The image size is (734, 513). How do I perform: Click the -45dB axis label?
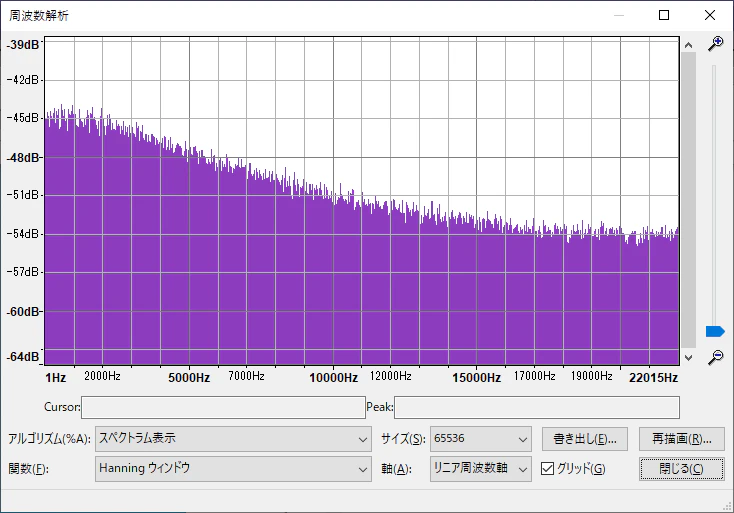click(x=23, y=117)
